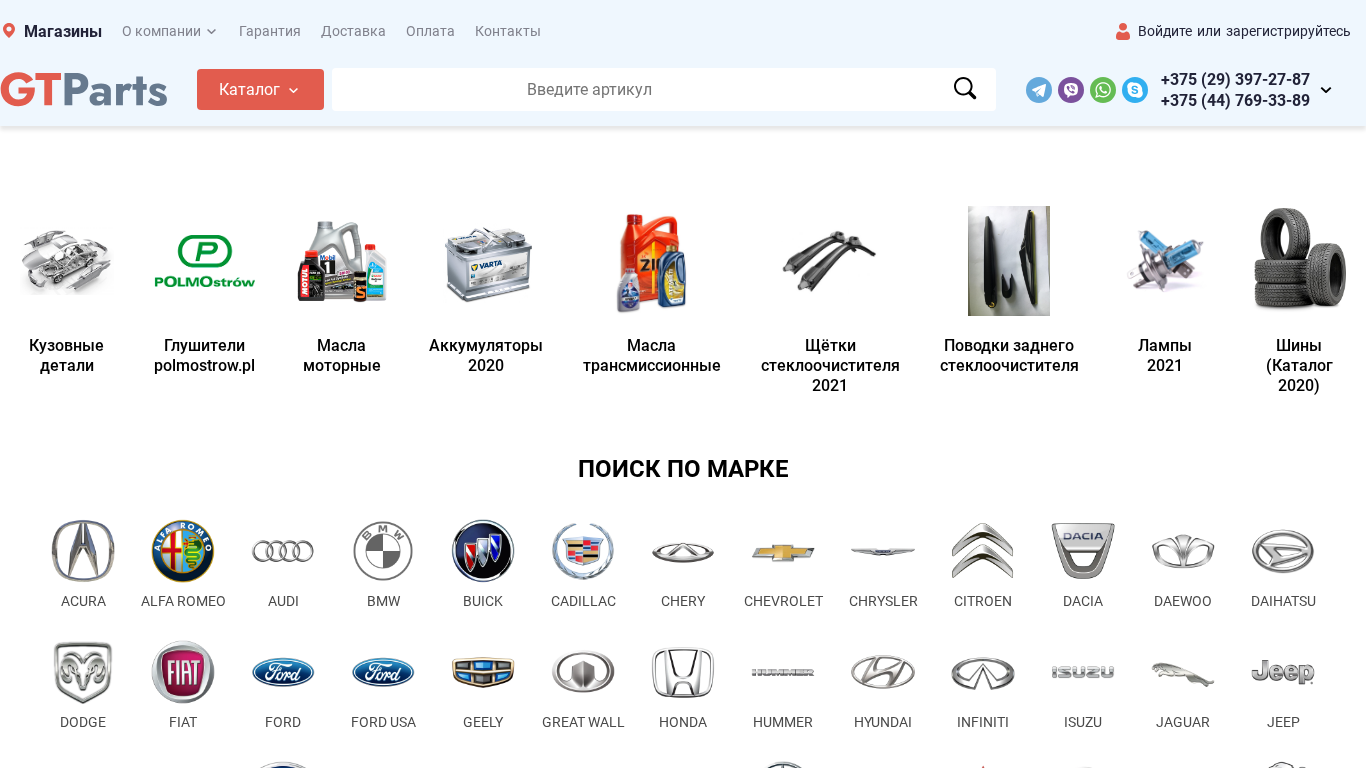The width and height of the screenshot is (1366, 768).
Task: Open the Оплата menu item
Action: click(430, 31)
